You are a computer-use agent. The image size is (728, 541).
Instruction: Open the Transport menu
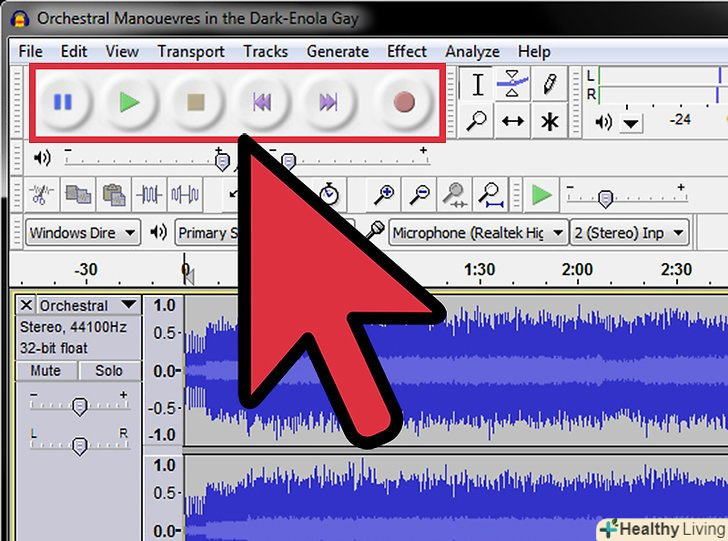click(x=191, y=51)
